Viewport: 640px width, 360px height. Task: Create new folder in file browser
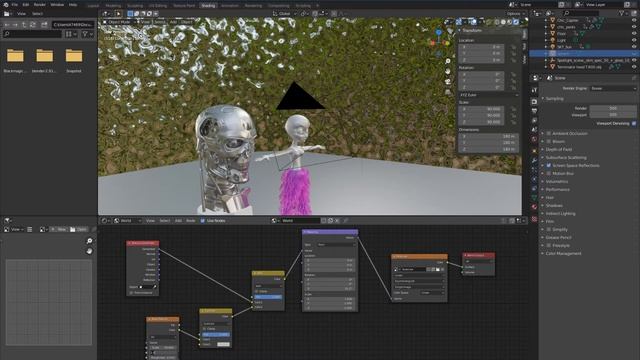coord(44,25)
